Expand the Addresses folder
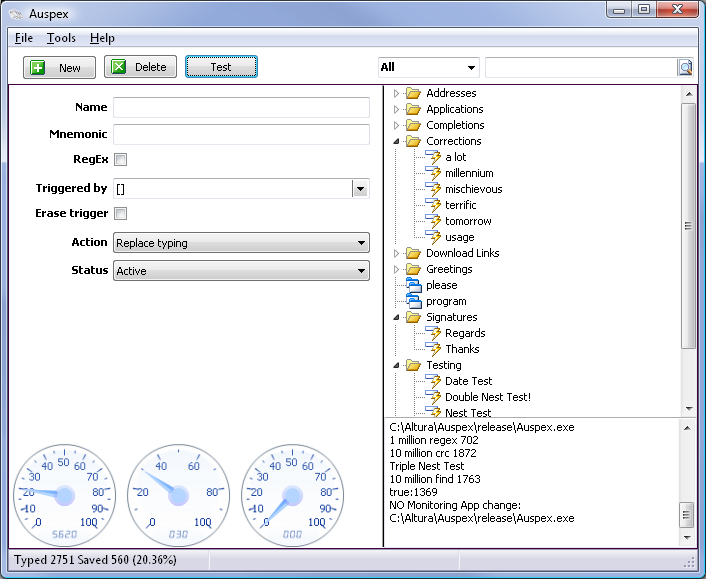The image size is (706, 579). point(396,93)
